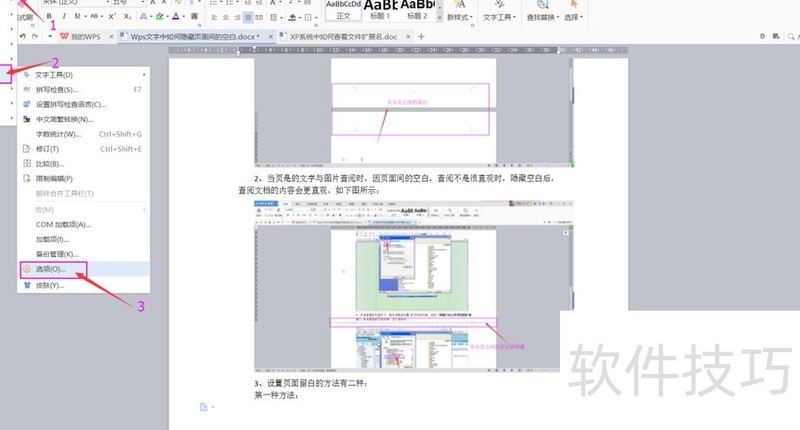
Task: Choose 设置拼写检查语言(C)... entry
Action: [84, 105]
